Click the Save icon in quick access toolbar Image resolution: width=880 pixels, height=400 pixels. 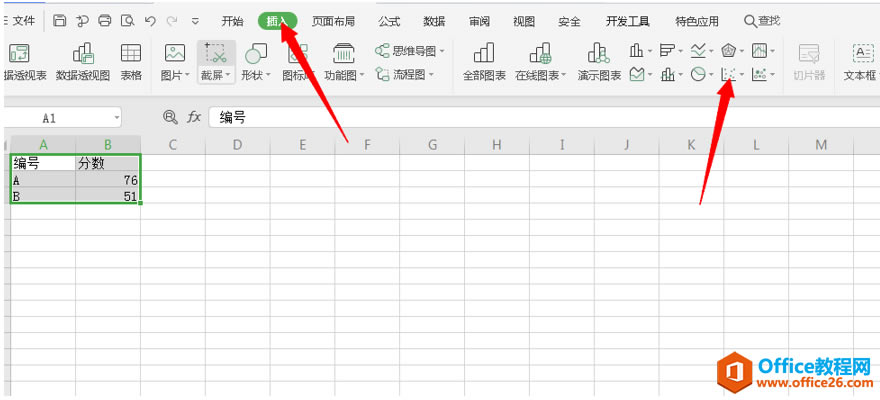pos(59,21)
